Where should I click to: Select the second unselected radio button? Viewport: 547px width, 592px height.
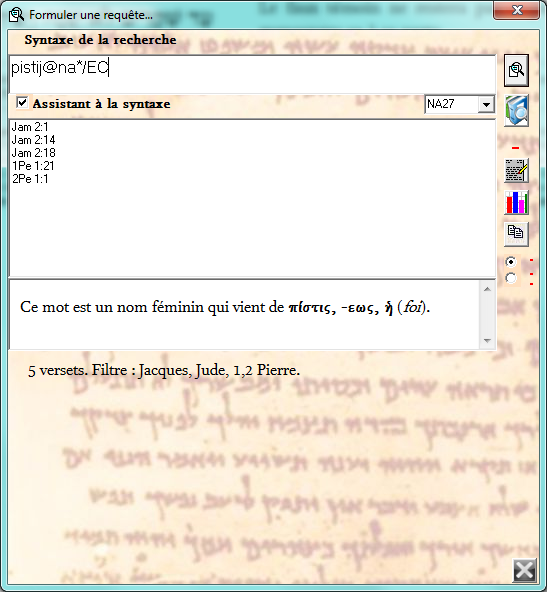coord(511,278)
